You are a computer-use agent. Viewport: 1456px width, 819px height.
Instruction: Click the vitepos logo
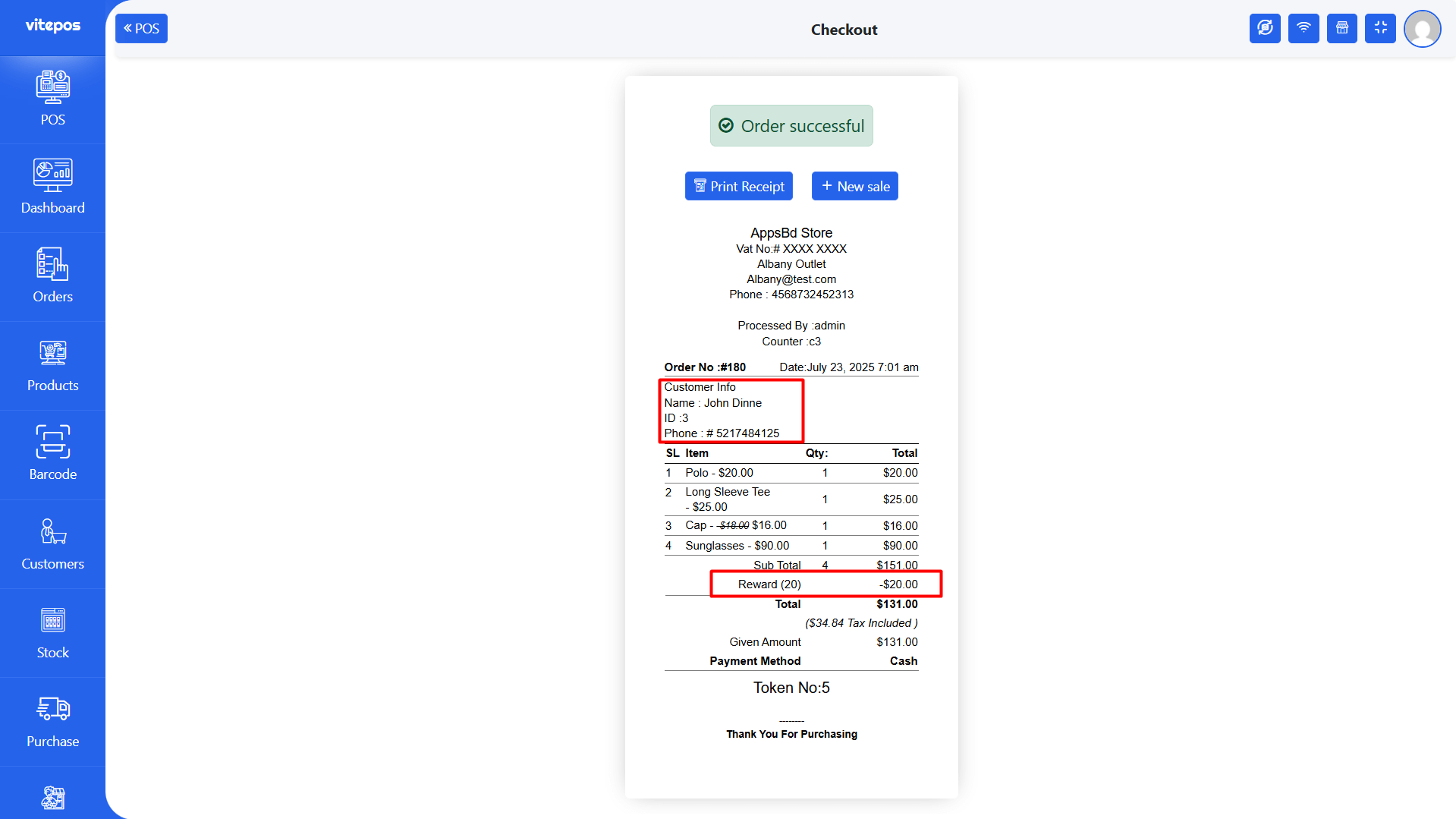point(53,25)
